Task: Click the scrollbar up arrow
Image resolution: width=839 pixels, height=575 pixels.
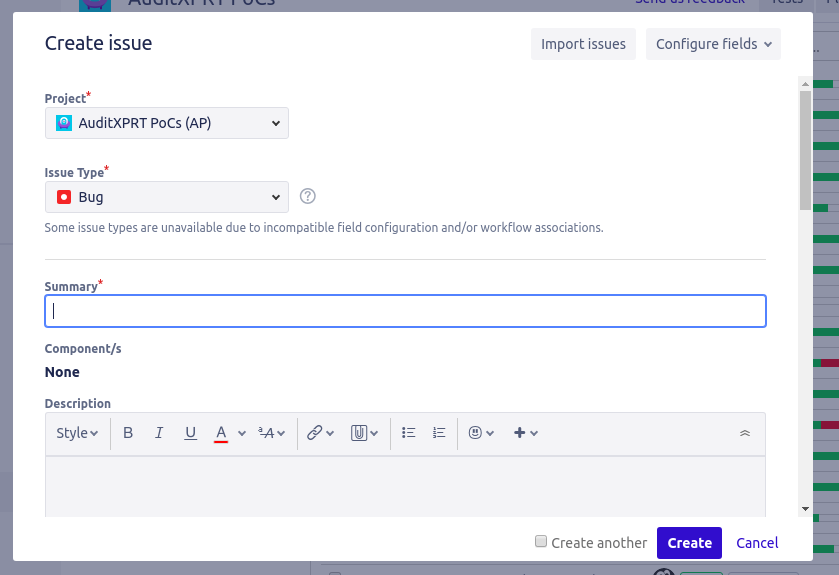Action: coord(805,84)
